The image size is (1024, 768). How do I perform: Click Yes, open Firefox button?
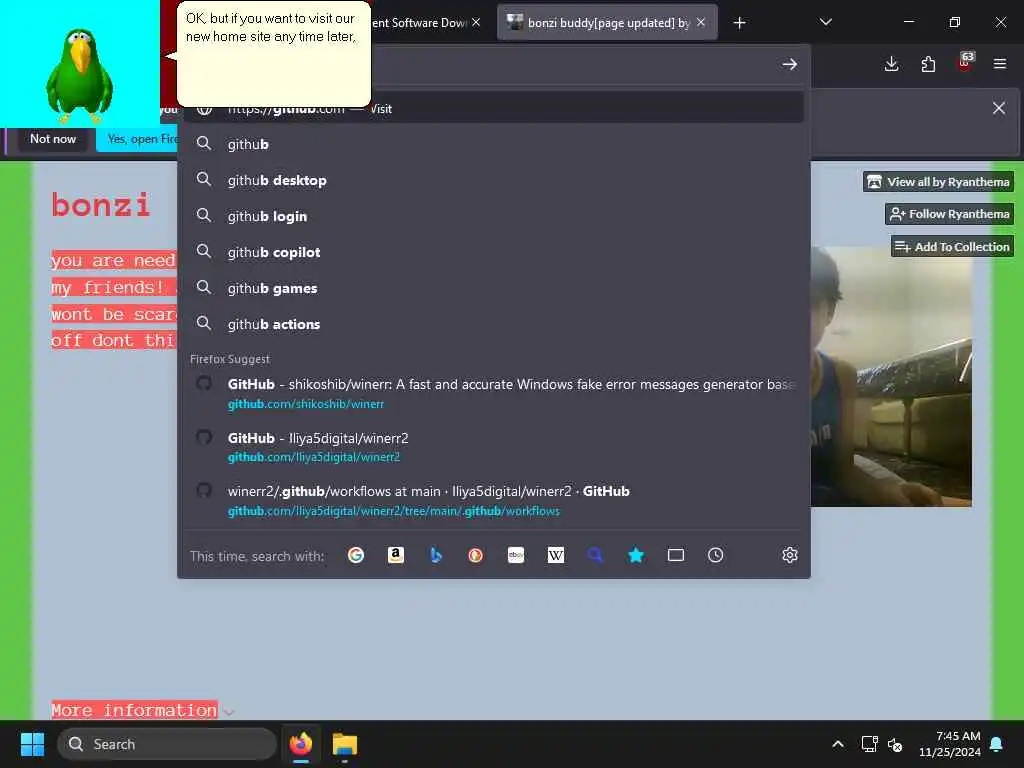137,139
